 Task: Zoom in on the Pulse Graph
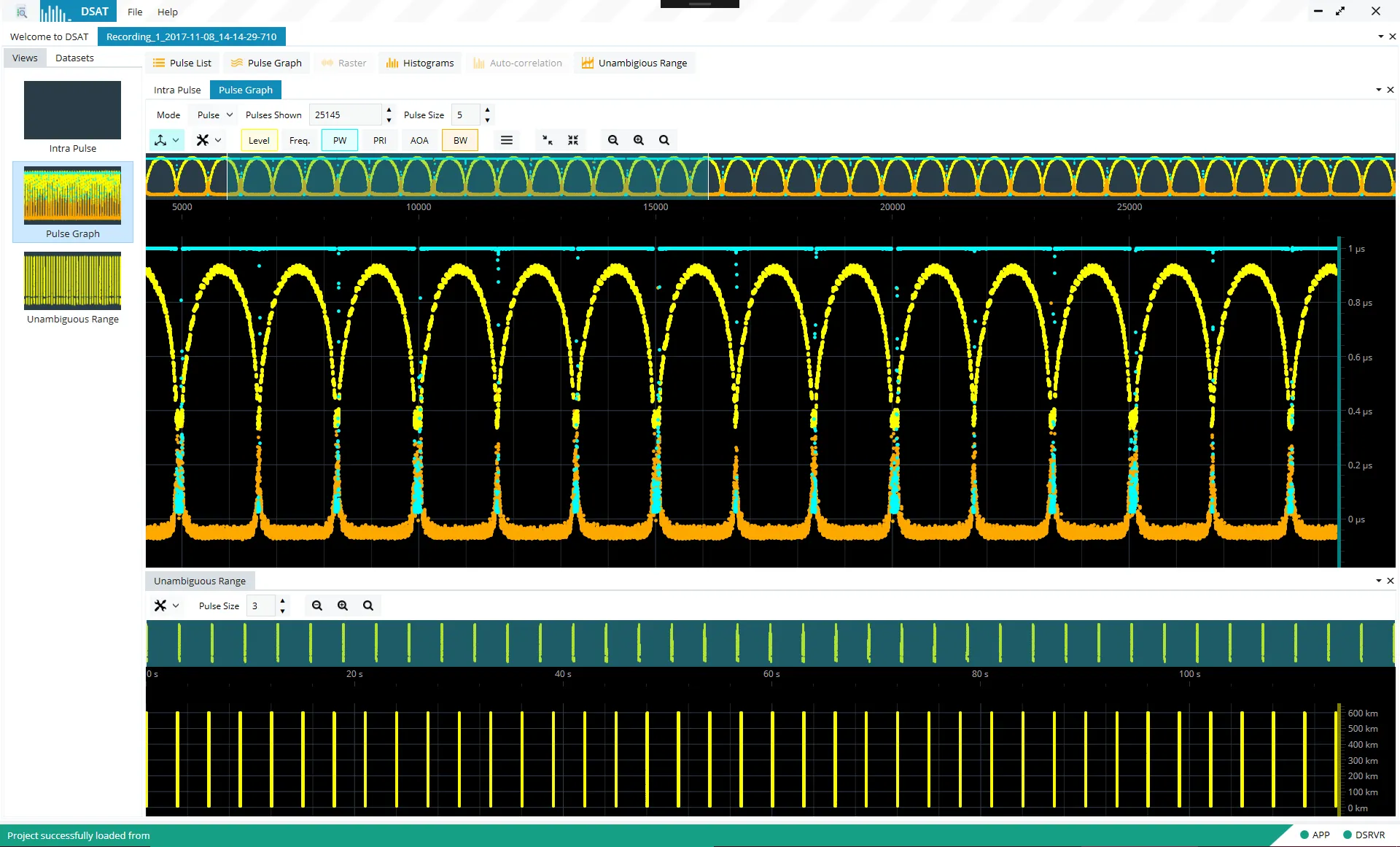[639, 140]
